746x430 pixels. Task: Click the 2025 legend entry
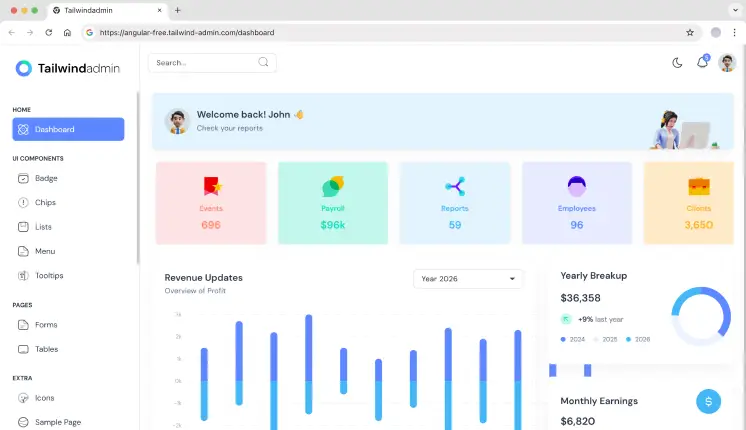[x=606, y=339]
